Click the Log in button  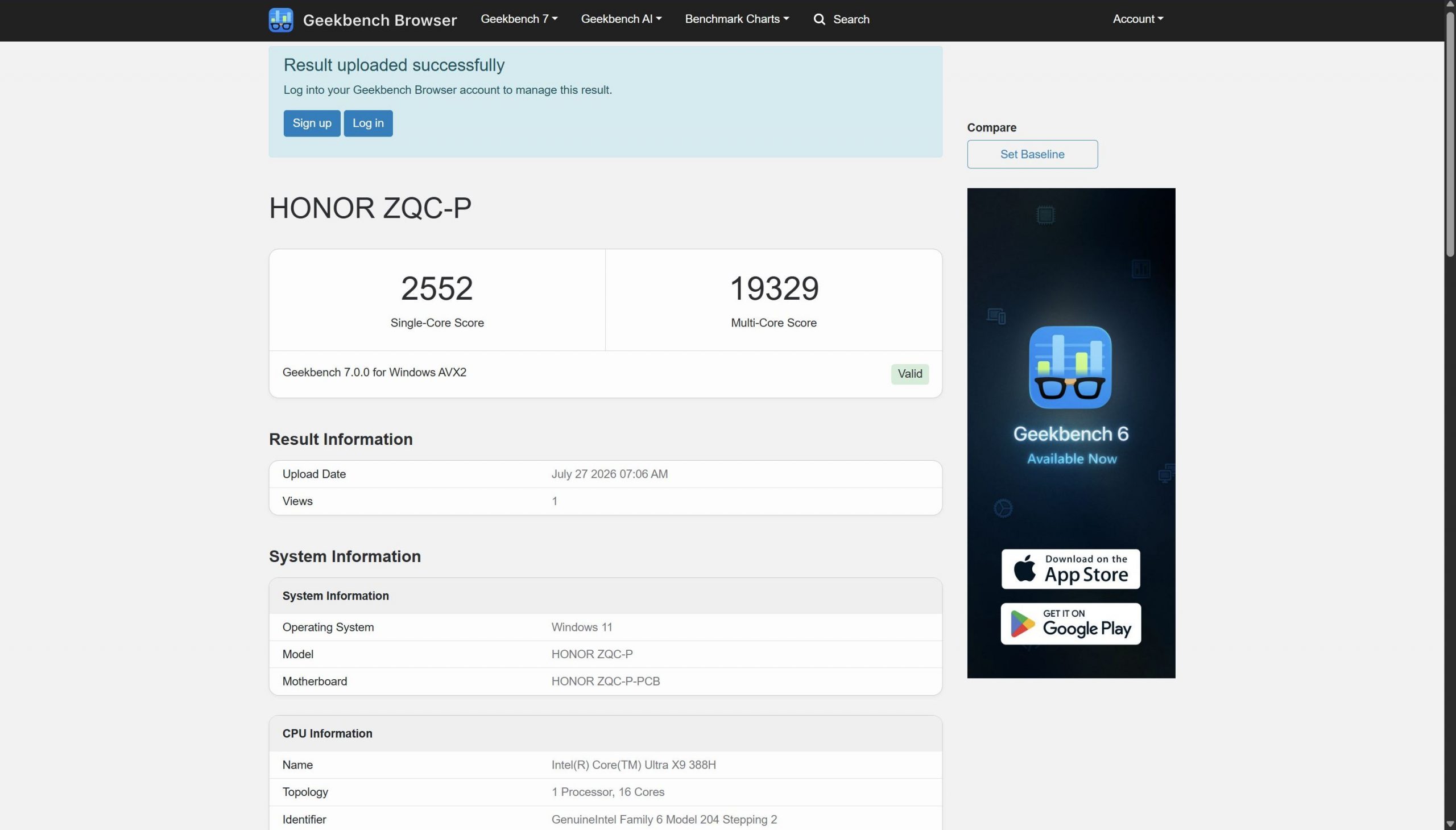(368, 123)
